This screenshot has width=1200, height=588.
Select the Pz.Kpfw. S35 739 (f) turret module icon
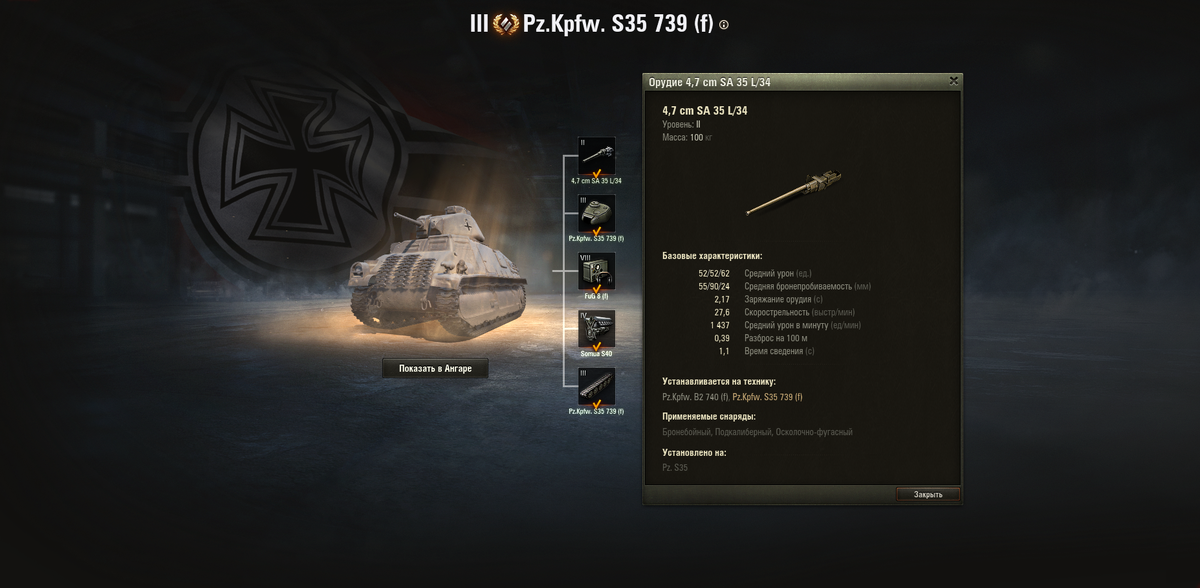597,214
